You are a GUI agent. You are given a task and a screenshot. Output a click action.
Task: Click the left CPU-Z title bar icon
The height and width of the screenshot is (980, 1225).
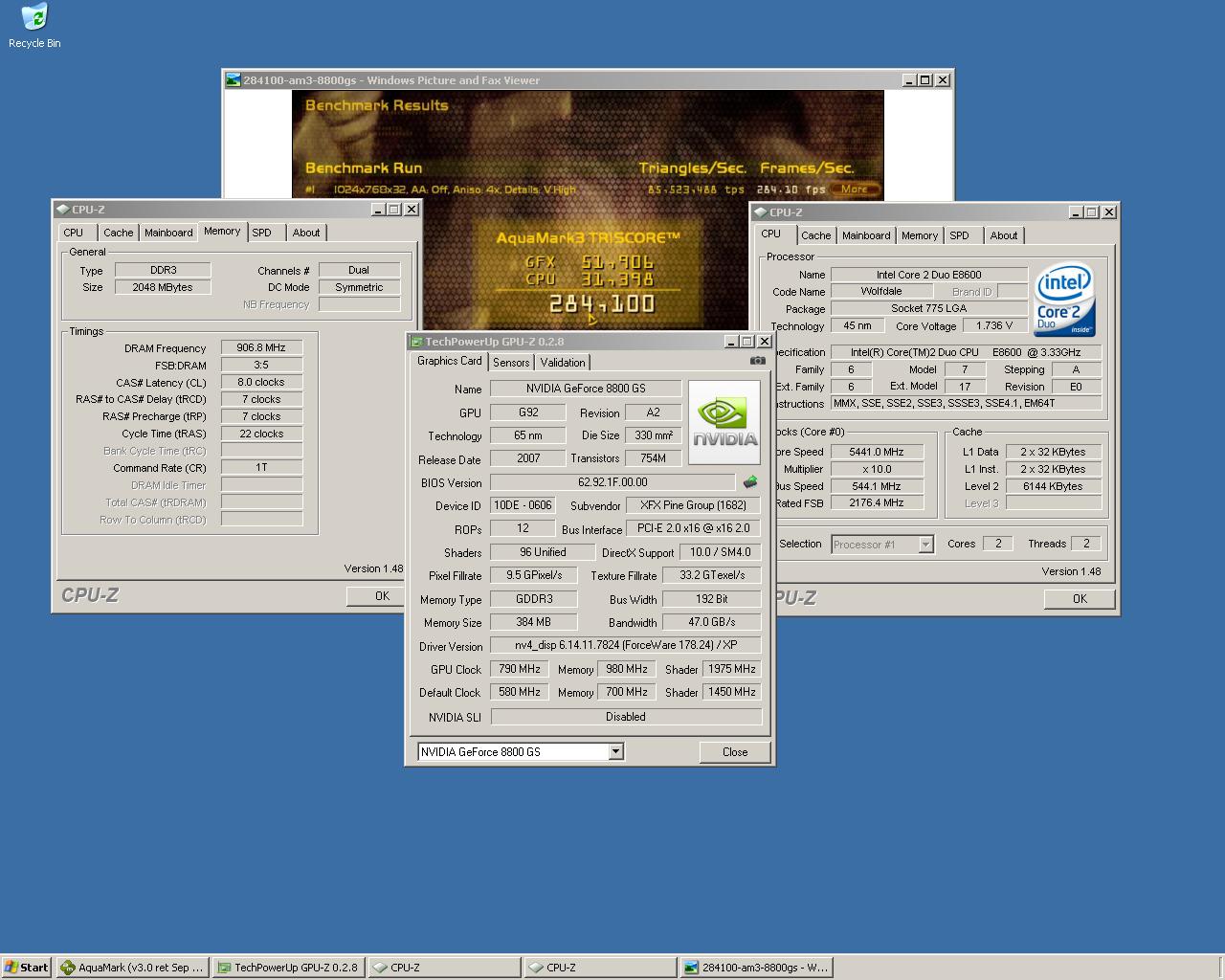coord(63,210)
